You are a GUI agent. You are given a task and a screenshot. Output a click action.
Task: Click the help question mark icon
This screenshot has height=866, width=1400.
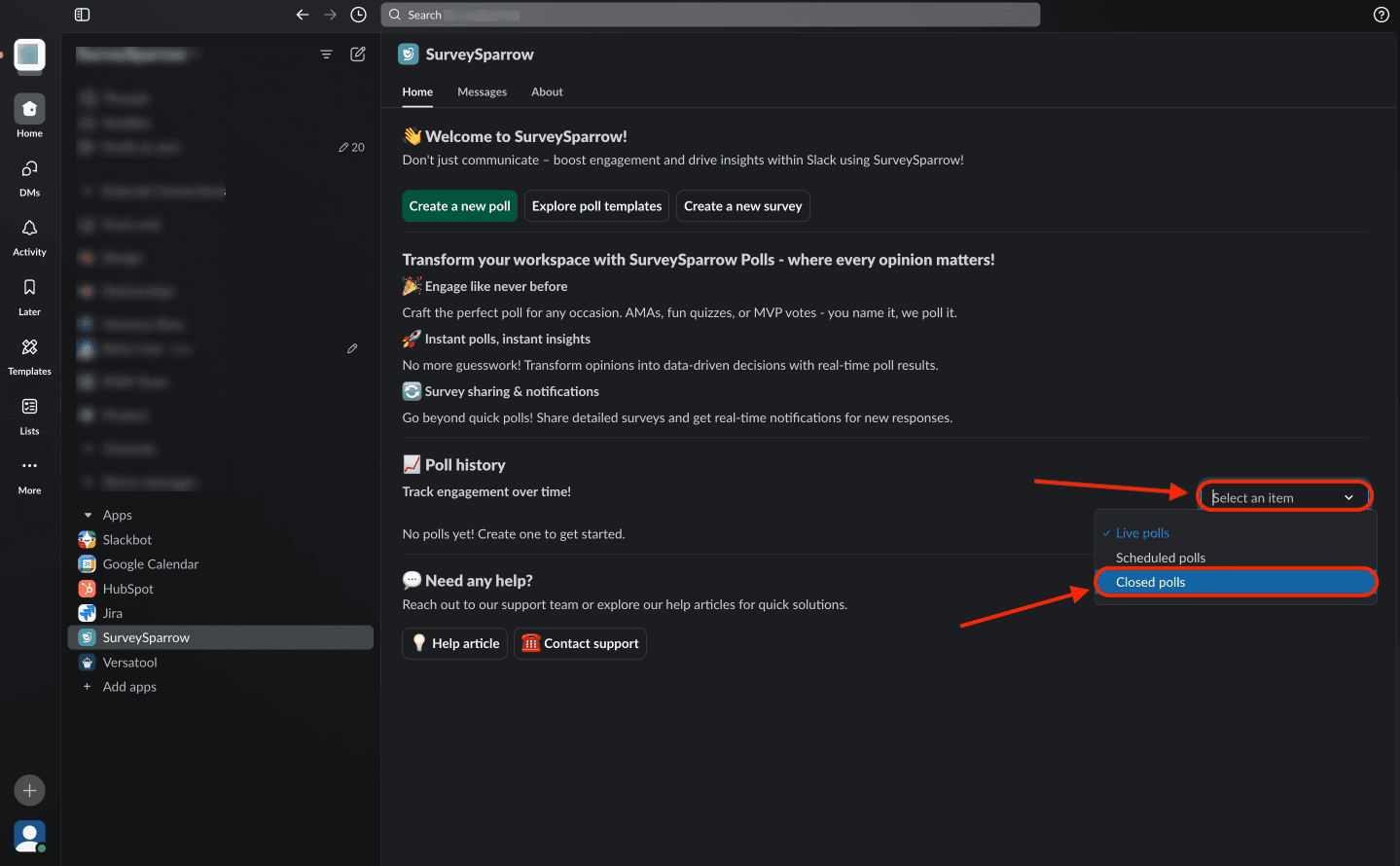(1381, 15)
